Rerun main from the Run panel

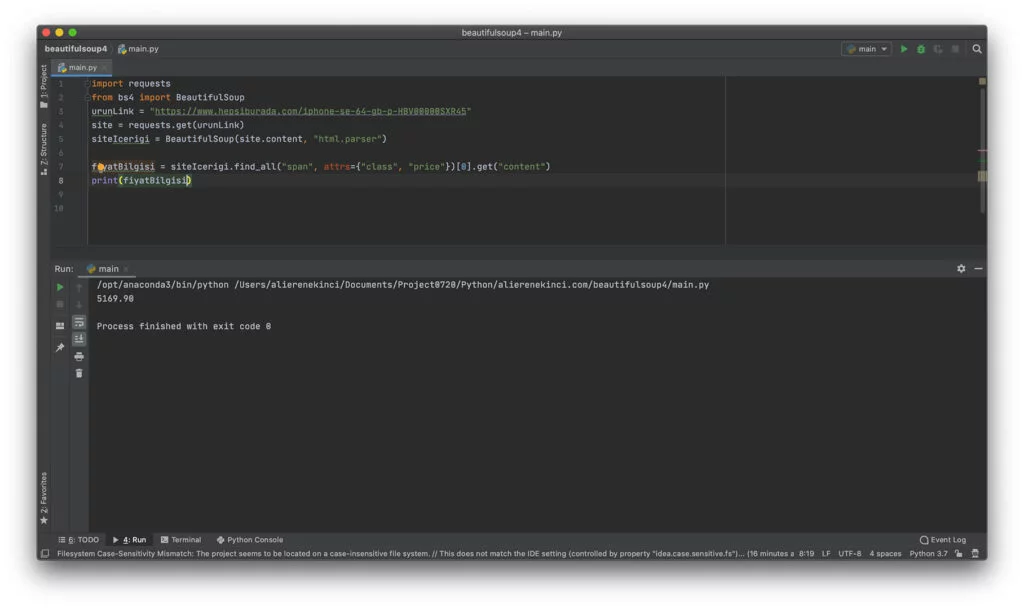[x=60, y=287]
